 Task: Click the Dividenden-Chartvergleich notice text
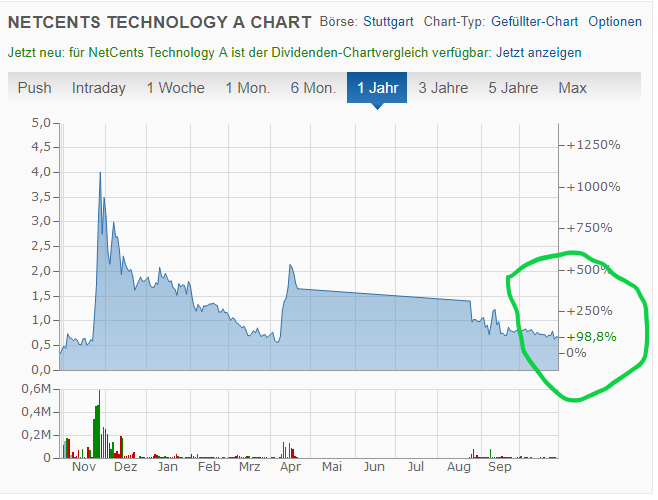(x=249, y=52)
